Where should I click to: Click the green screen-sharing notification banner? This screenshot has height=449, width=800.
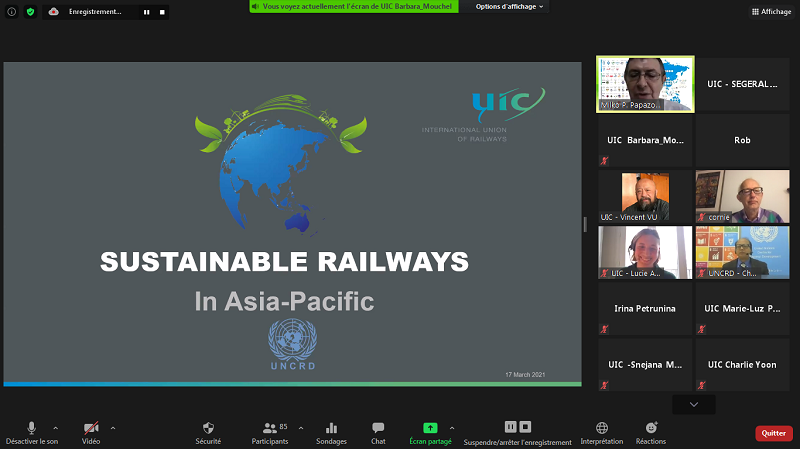click(x=354, y=7)
